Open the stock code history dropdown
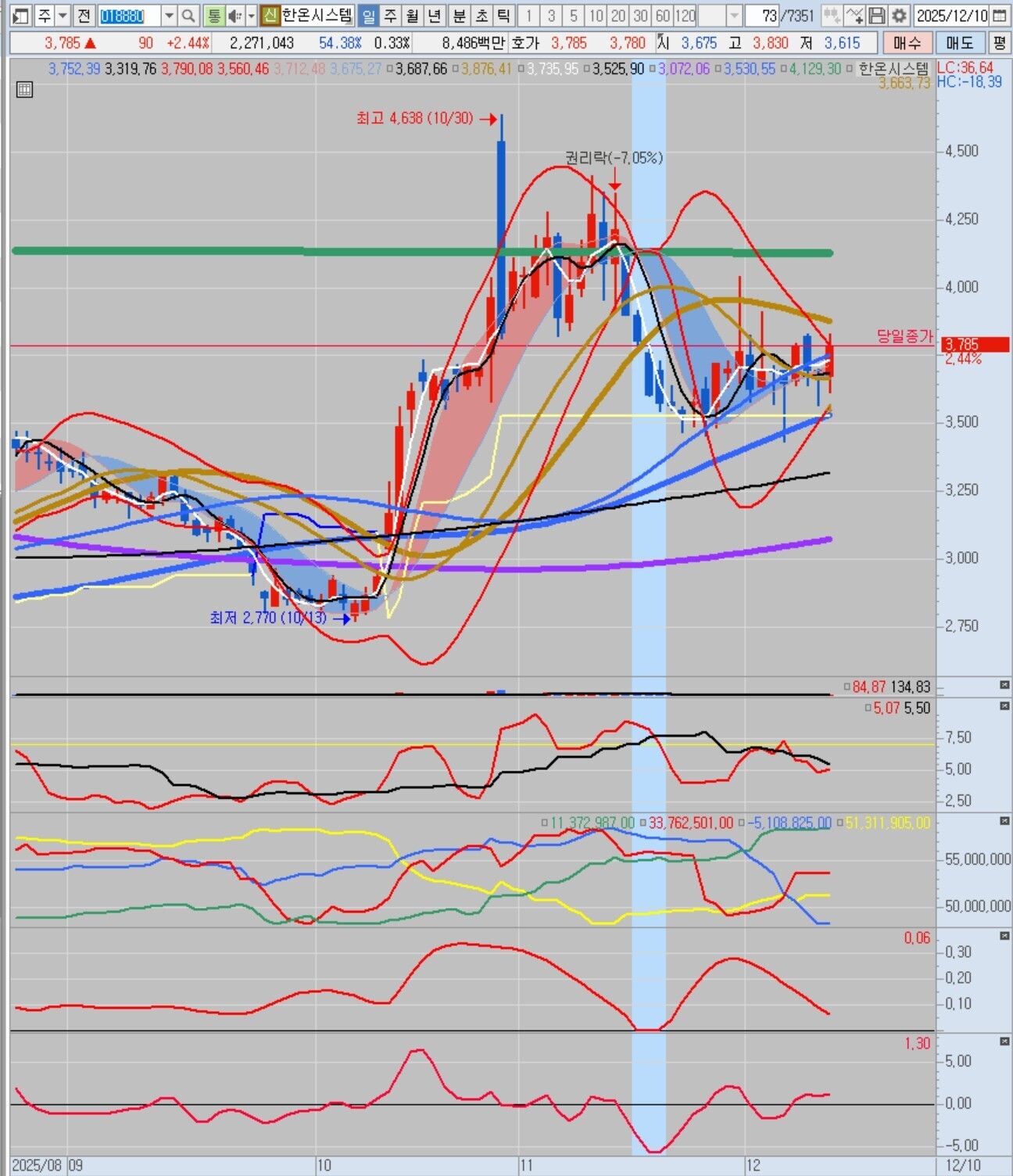This screenshot has height=1176, width=1013. tap(169, 15)
